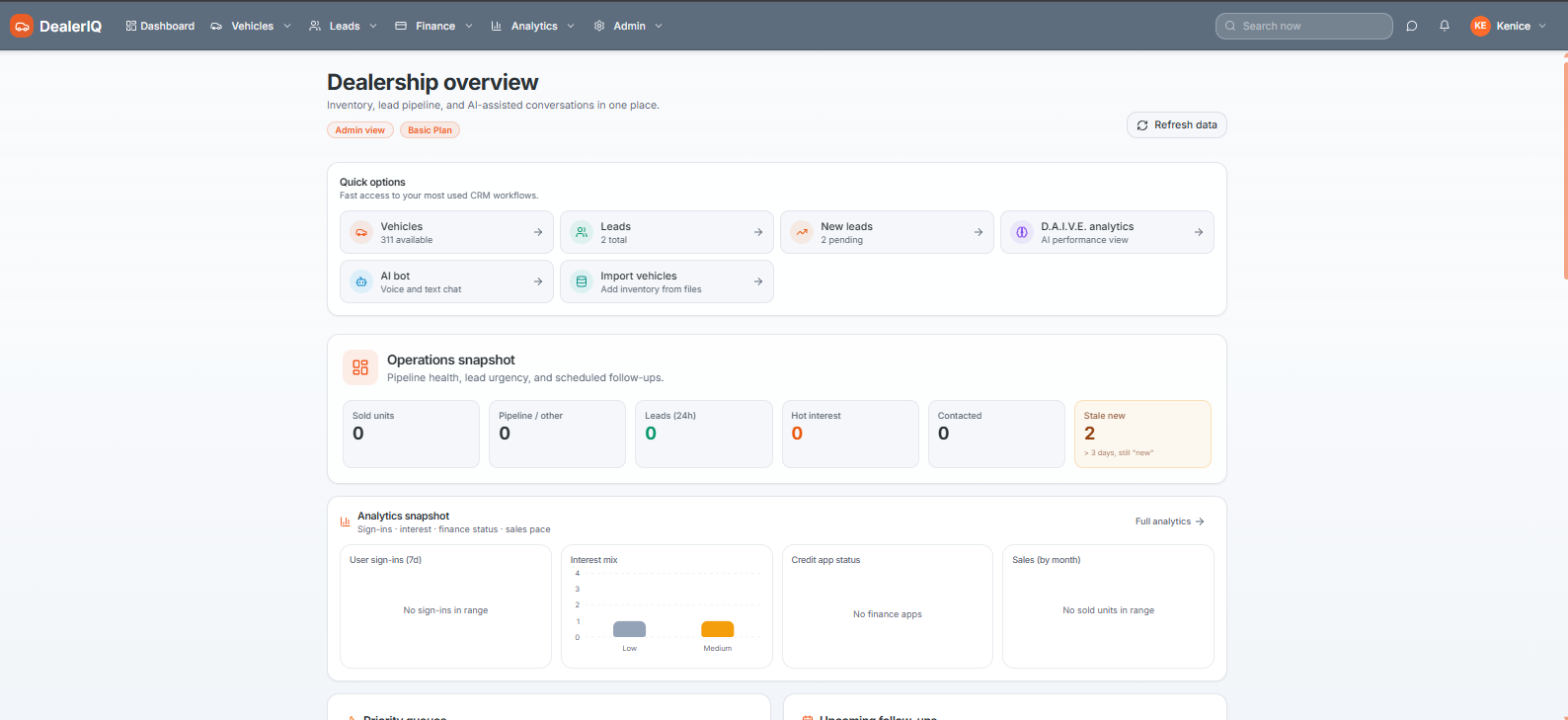Click the arrow on Import vehicles card
The width and height of the screenshot is (1568, 720).
point(758,281)
